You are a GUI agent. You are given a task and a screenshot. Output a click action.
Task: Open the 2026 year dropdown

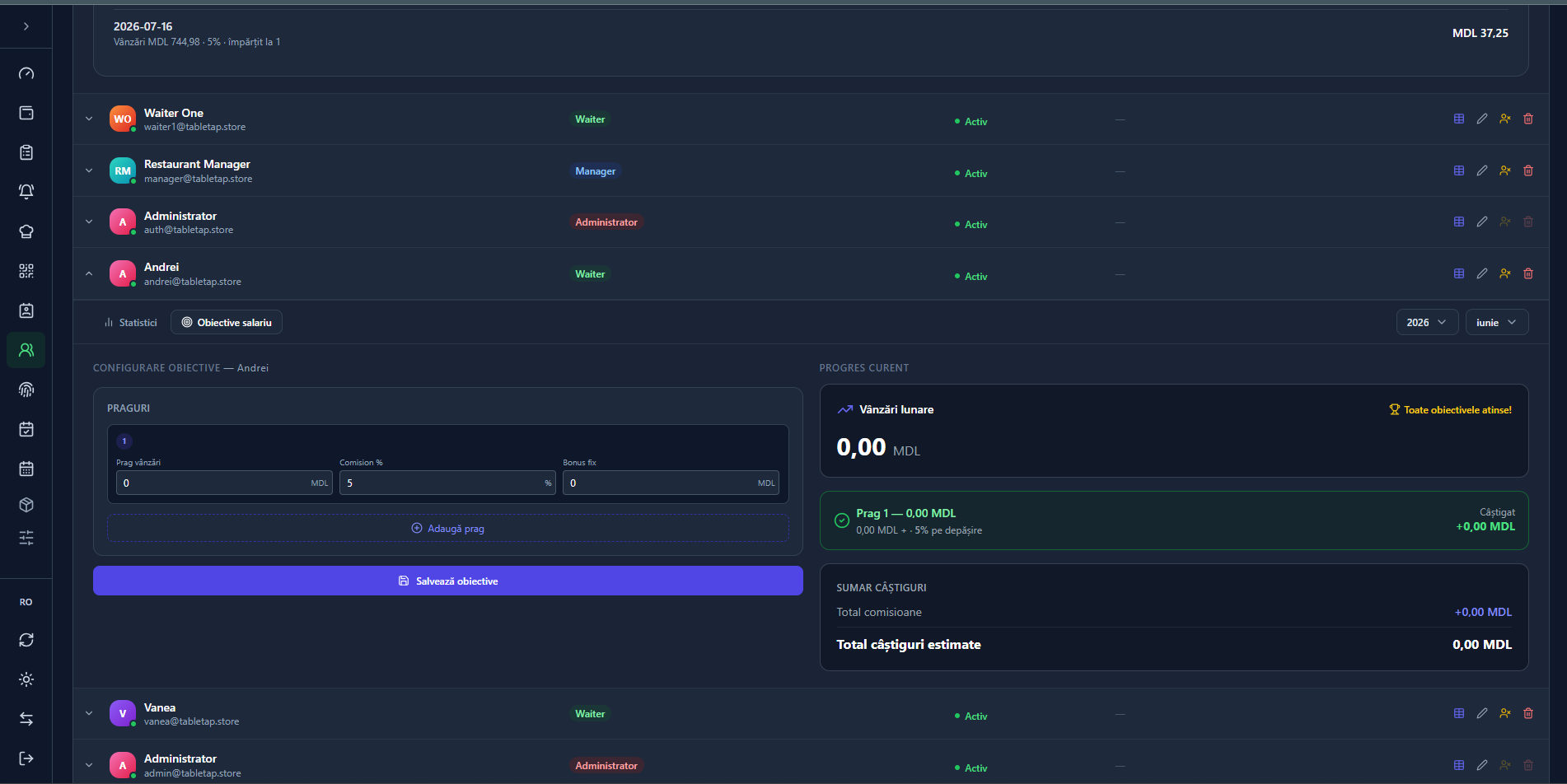[1427, 322]
